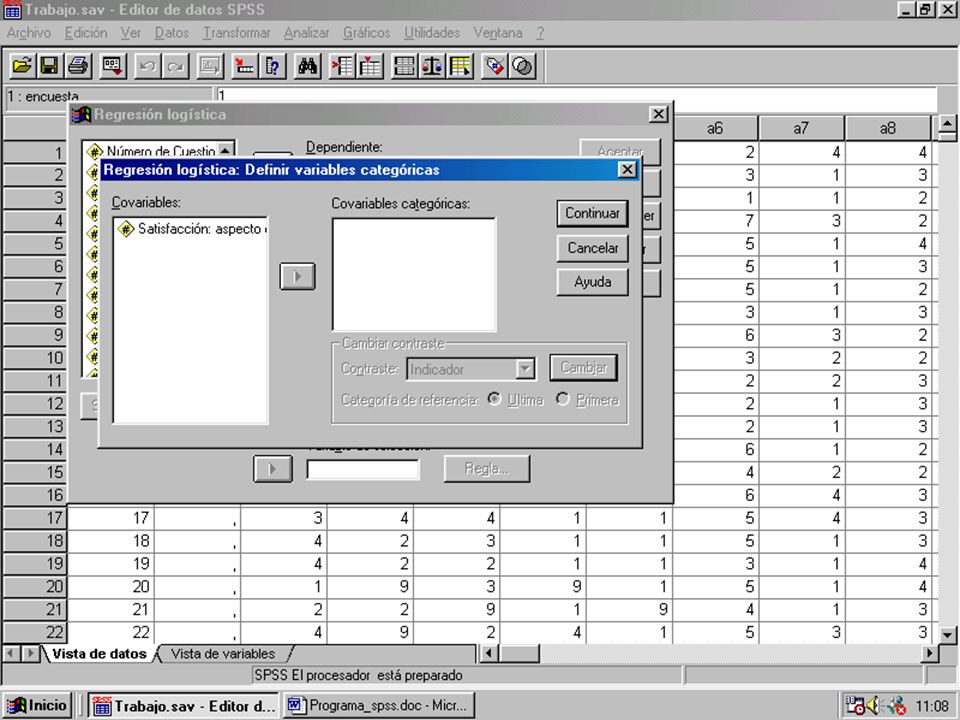
Task: Open the Ver menu
Action: pos(130,33)
